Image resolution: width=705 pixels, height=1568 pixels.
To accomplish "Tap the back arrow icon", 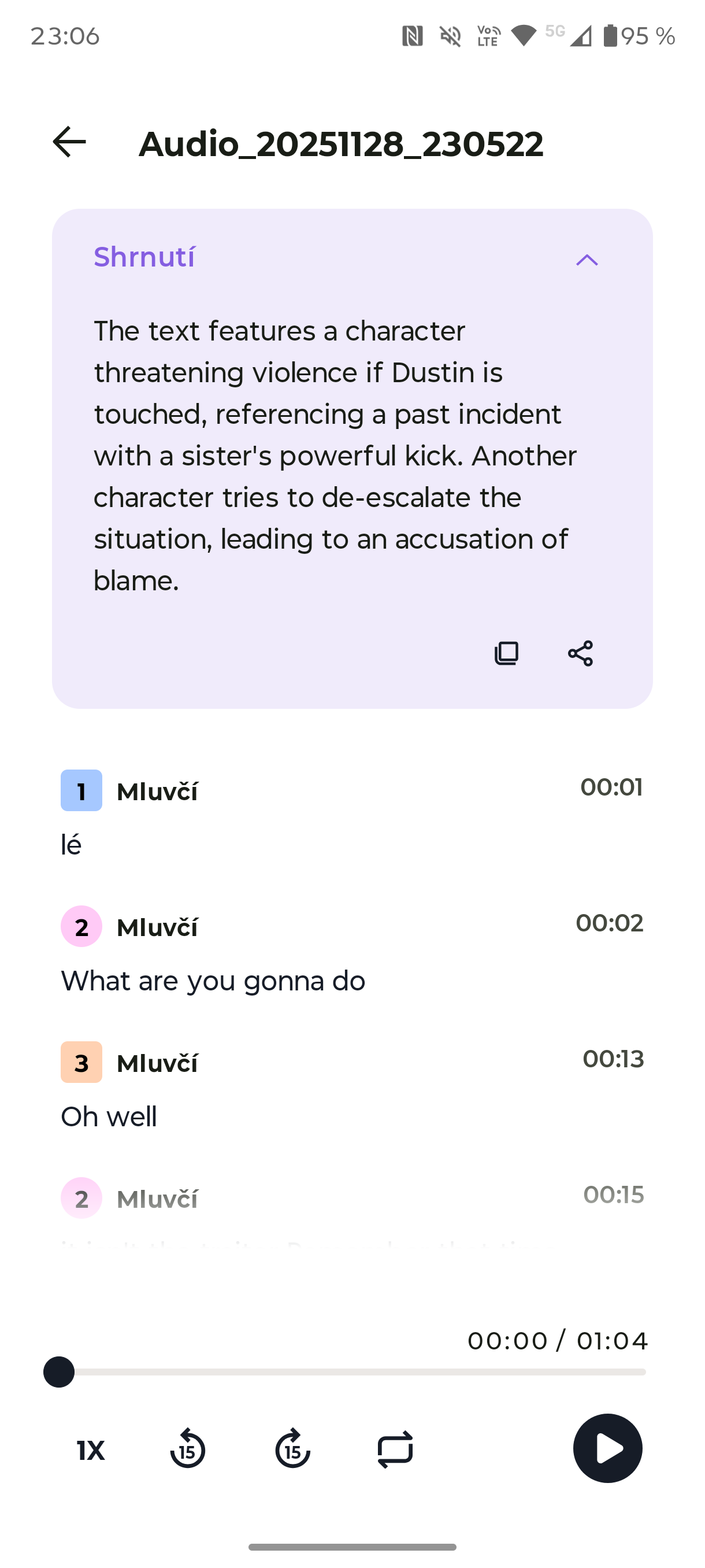I will click(69, 142).
